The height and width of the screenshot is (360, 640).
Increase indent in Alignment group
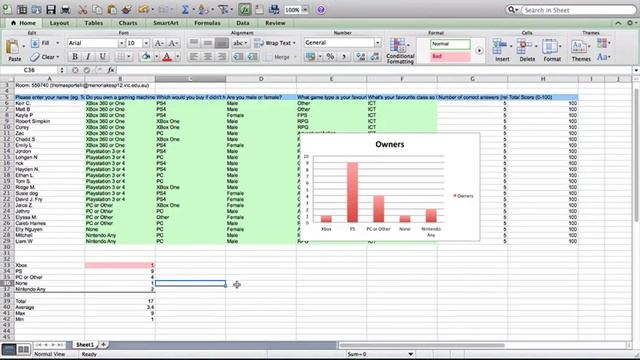point(252,56)
